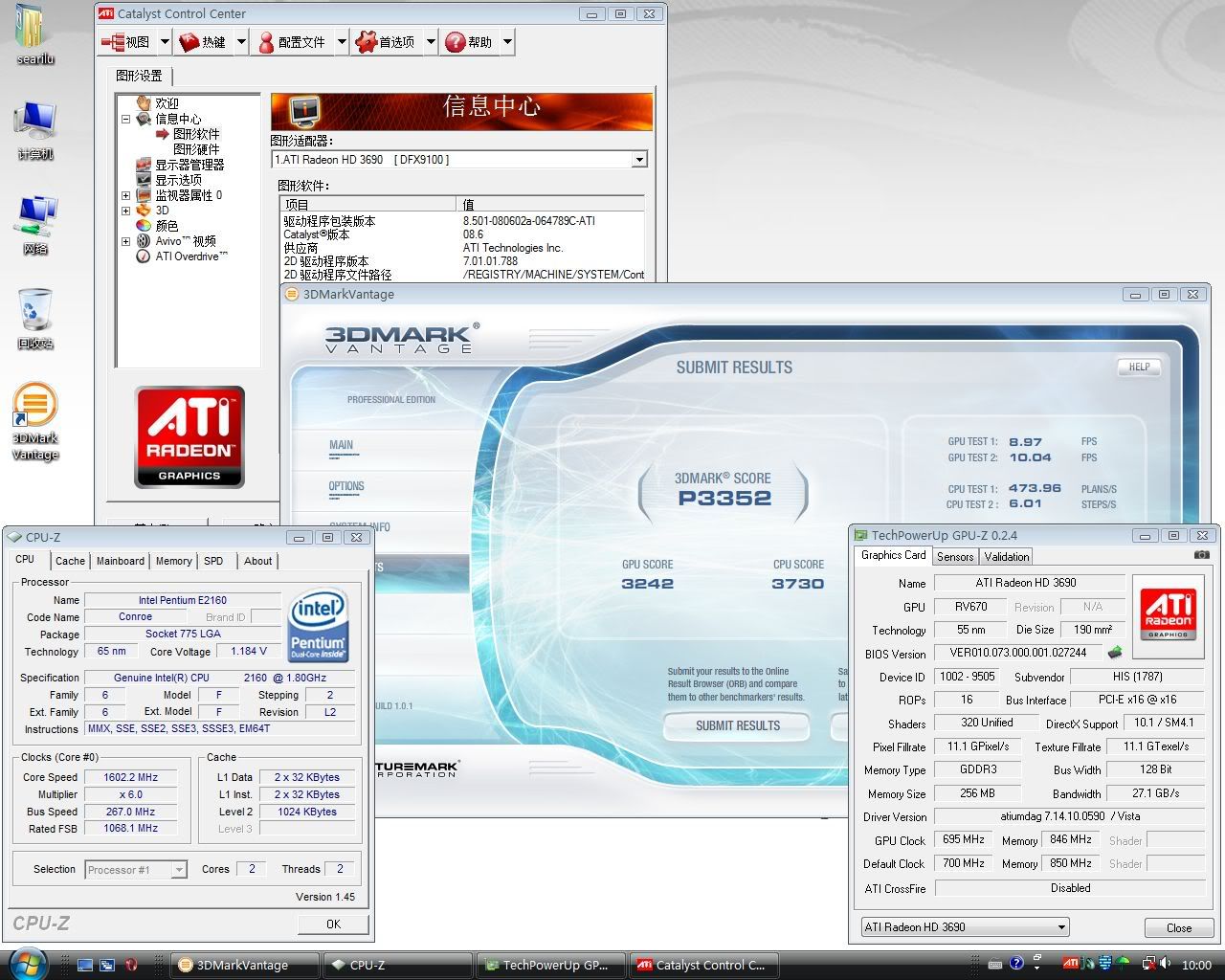Open the Graphics Settings tab in Catalyst
This screenshot has width=1225, height=980.
(140, 76)
